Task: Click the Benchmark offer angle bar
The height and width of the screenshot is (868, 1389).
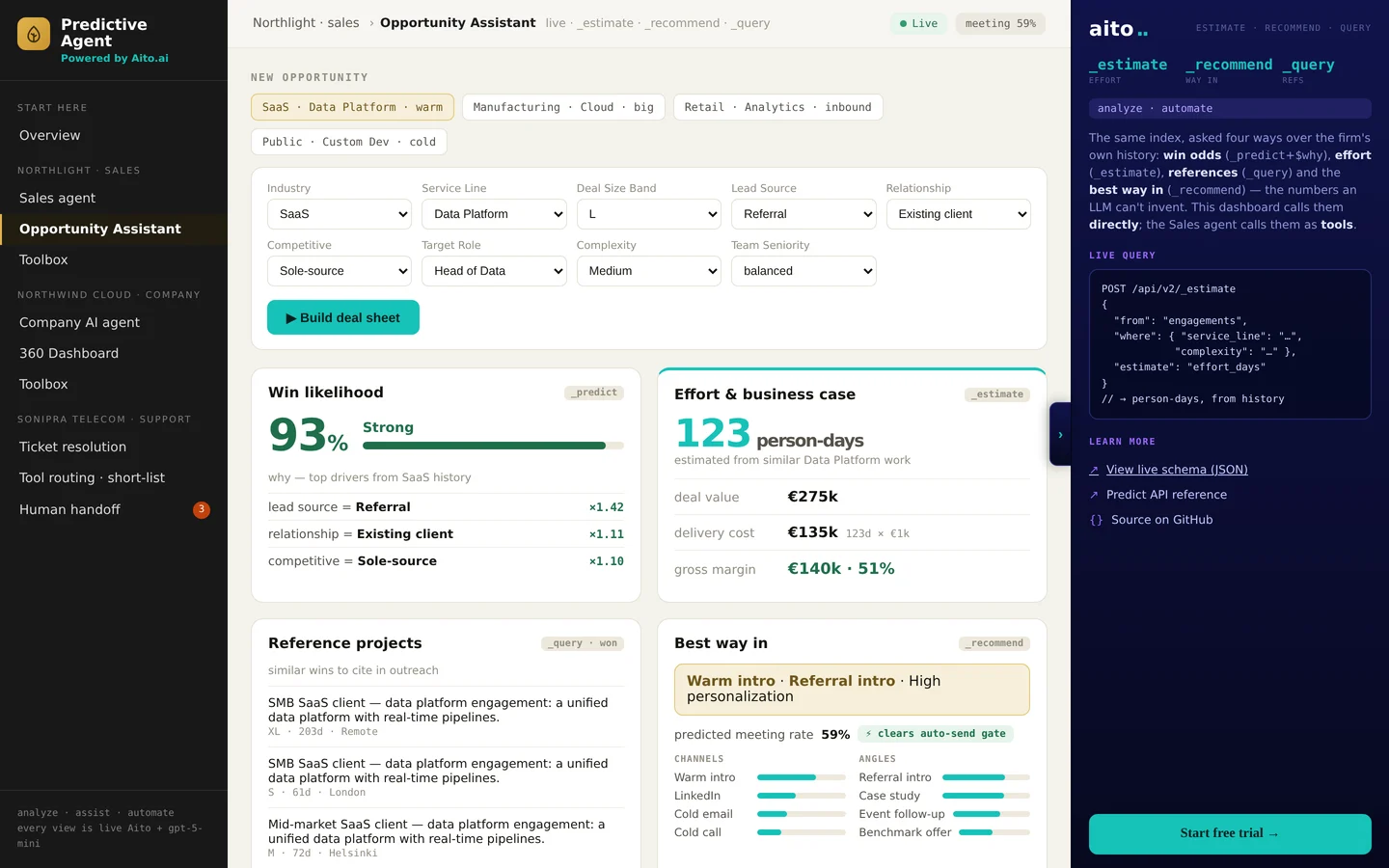Action: pyautogui.click(x=994, y=832)
